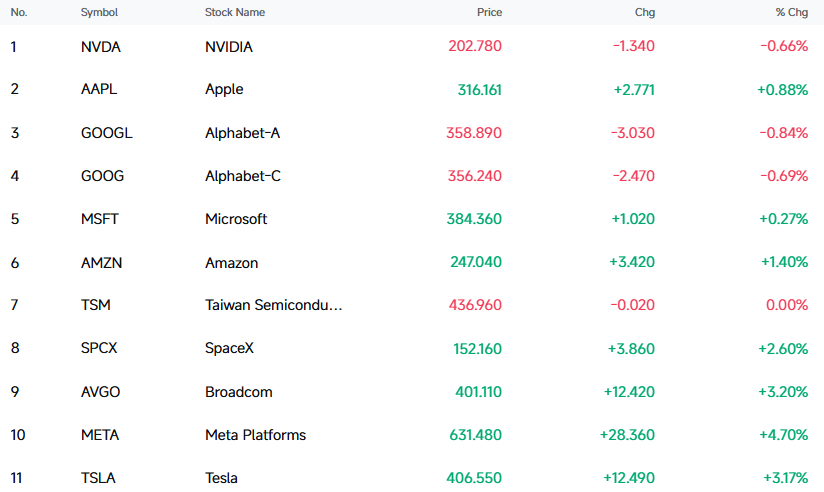Click NVIDIA's -0.66% change value
This screenshot has height=492, width=824.
pyautogui.click(x=784, y=46)
